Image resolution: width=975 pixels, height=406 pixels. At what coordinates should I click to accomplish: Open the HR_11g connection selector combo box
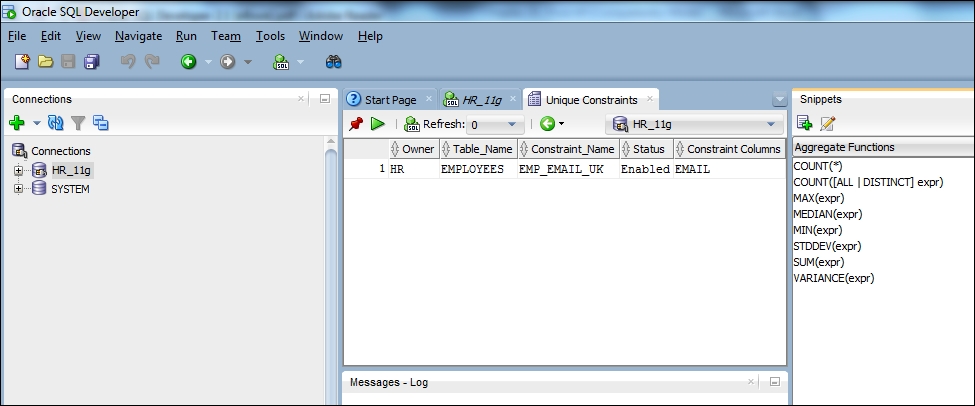coord(693,124)
